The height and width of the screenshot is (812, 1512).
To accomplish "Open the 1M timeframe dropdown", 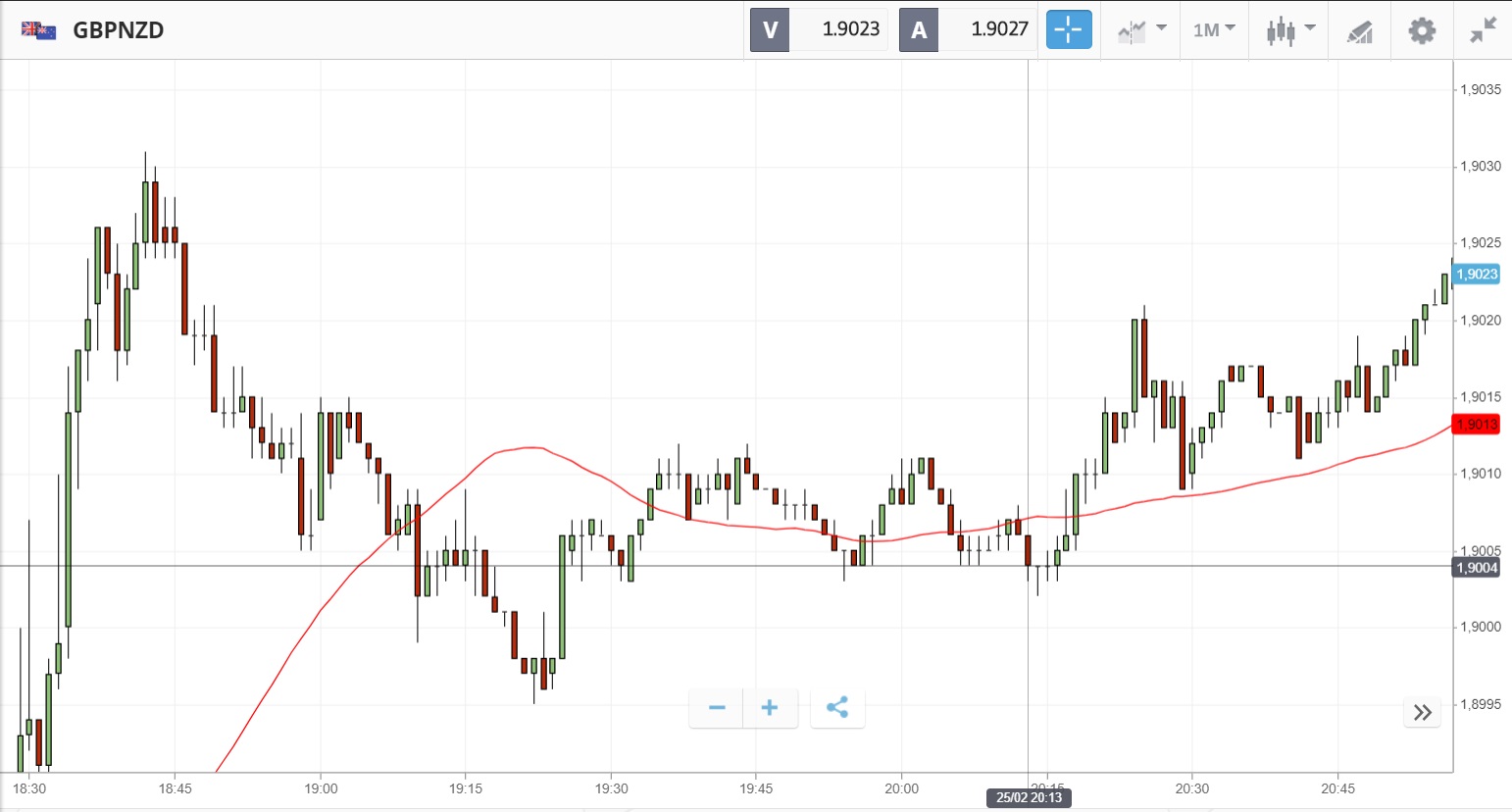I will 1214,30.
